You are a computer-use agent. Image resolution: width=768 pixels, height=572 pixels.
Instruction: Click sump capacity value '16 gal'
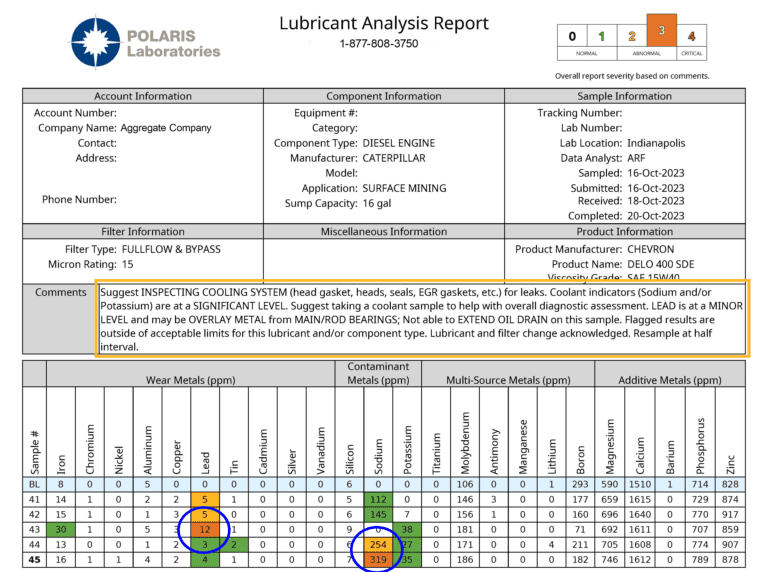377,203
